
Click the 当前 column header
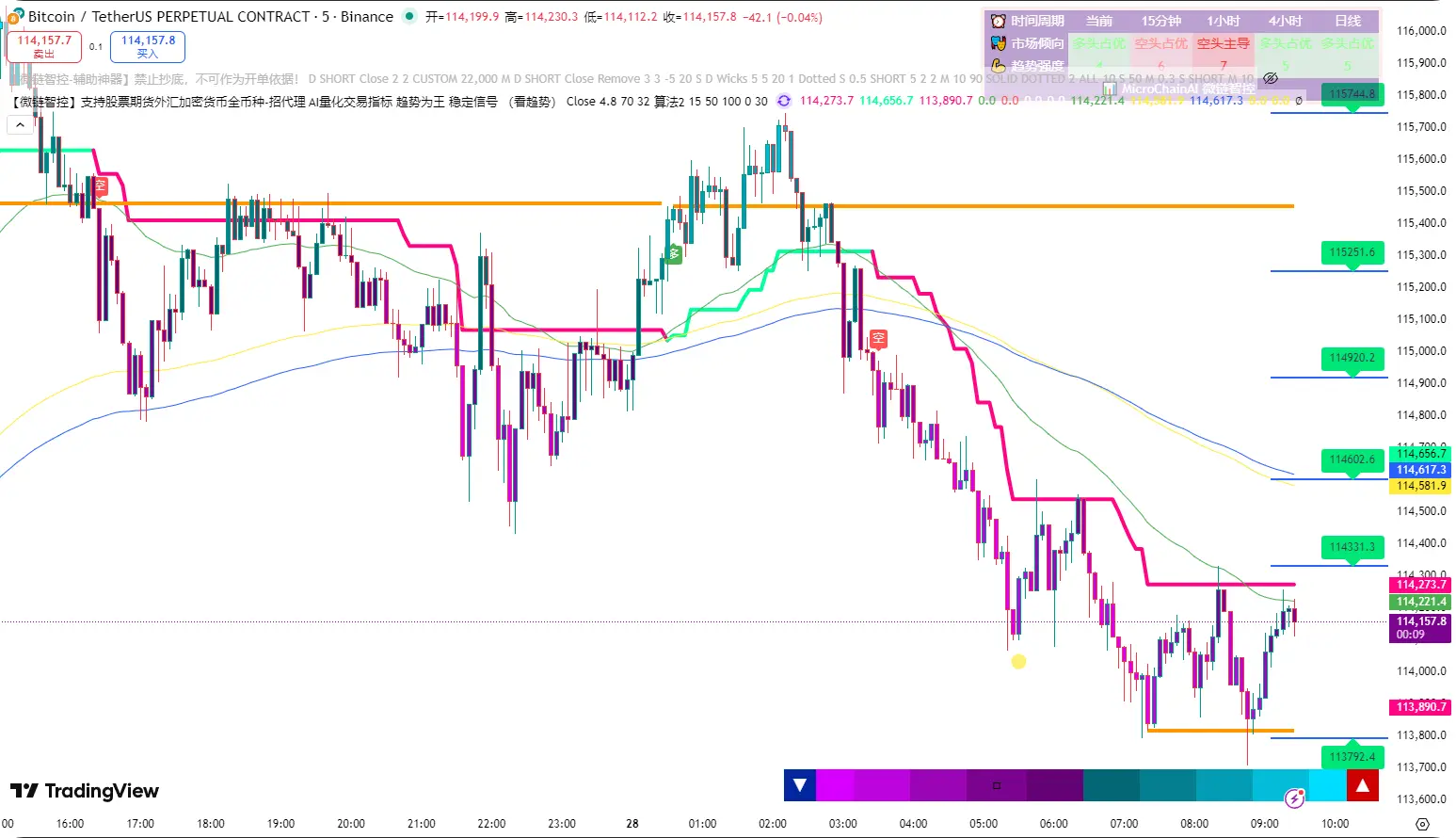(x=1099, y=21)
